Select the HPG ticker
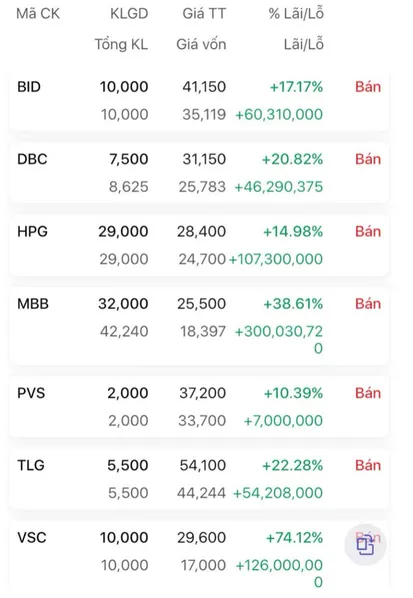The image size is (413, 598). click(x=32, y=231)
